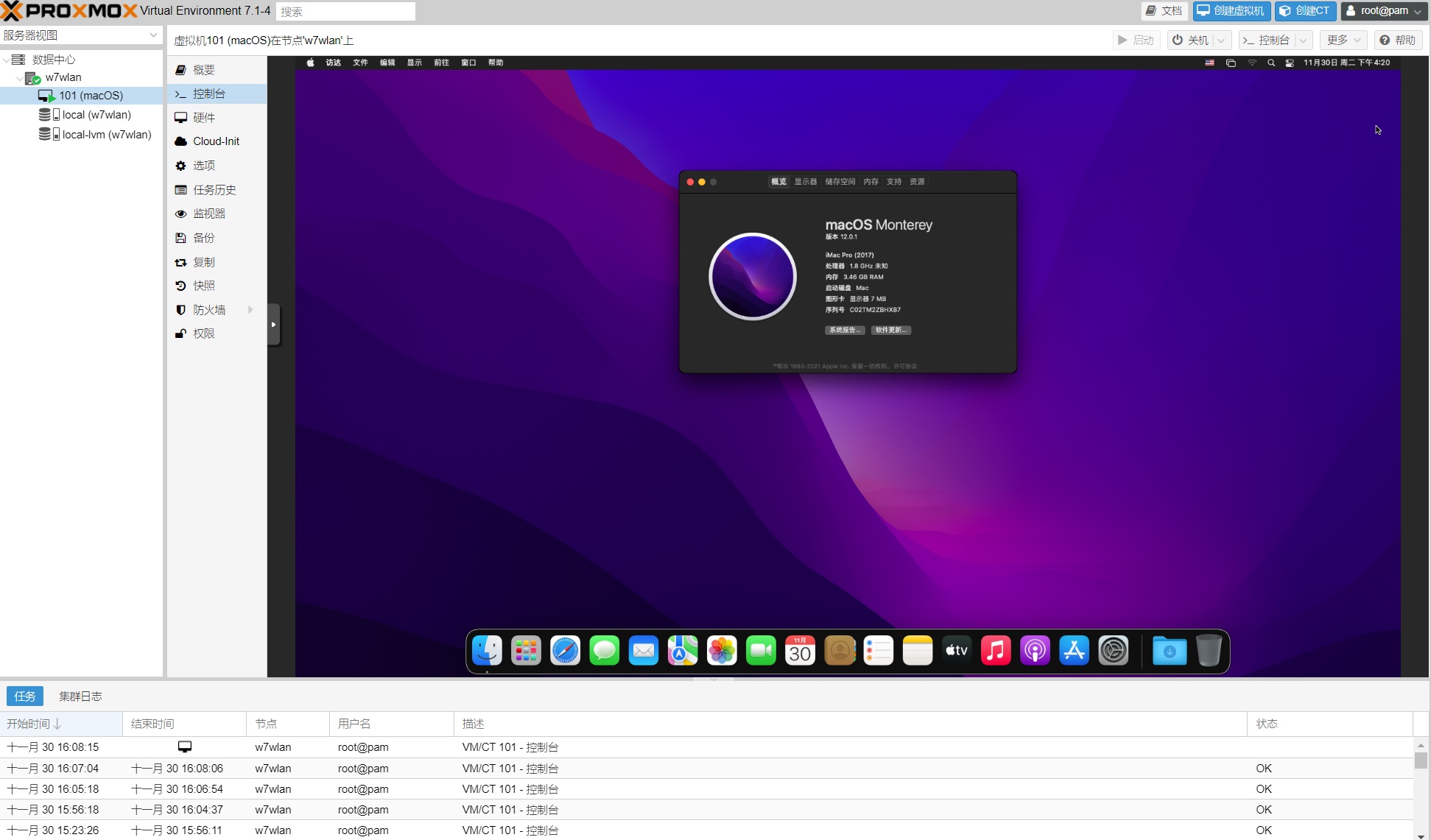
Task: Open the Documentation button
Action: pyautogui.click(x=1164, y=10)
